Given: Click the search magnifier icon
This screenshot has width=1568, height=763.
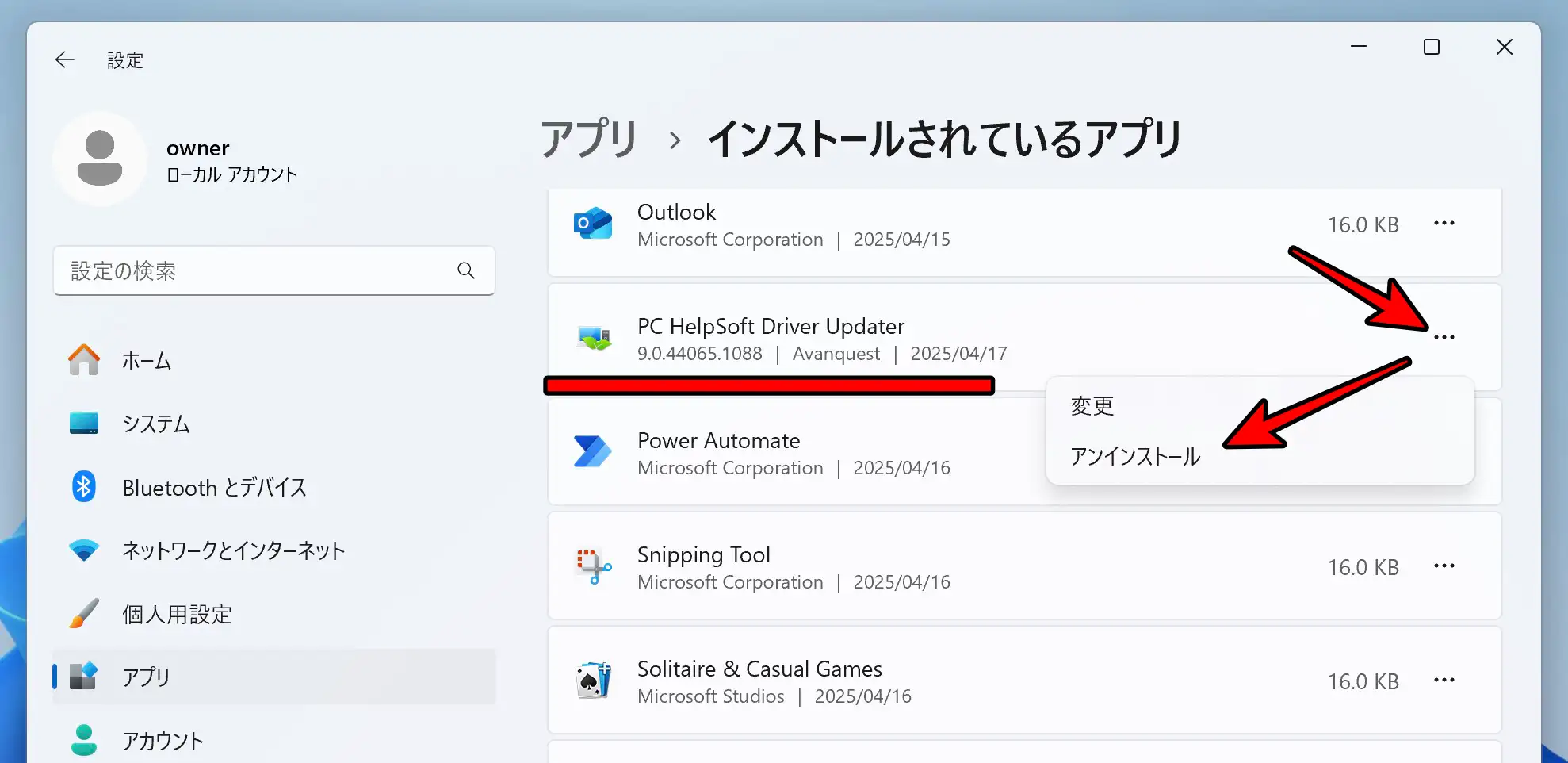Looking at the screenshot, I should click(x=466, y=270).
